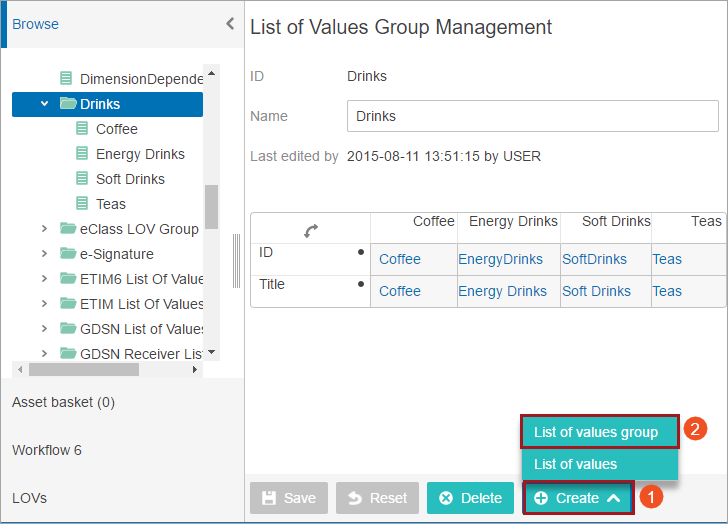Expand the e-Signature node
Screen dimensions: 728x524
coord(45,253)
